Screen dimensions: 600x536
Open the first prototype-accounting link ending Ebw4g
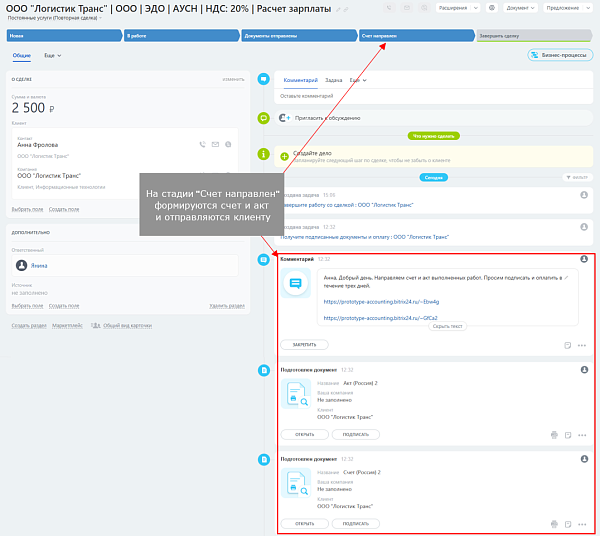click(x=381, y=302)
